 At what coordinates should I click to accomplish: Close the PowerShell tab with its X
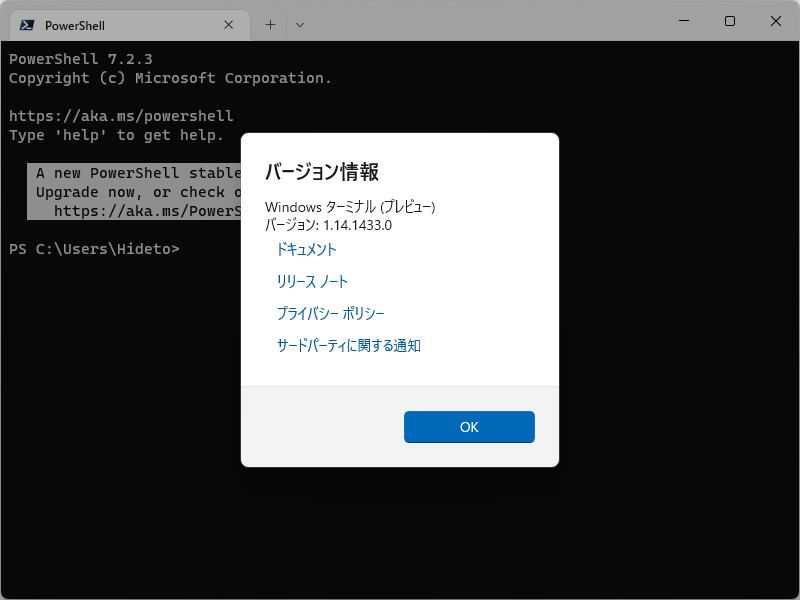pos(228,24)
